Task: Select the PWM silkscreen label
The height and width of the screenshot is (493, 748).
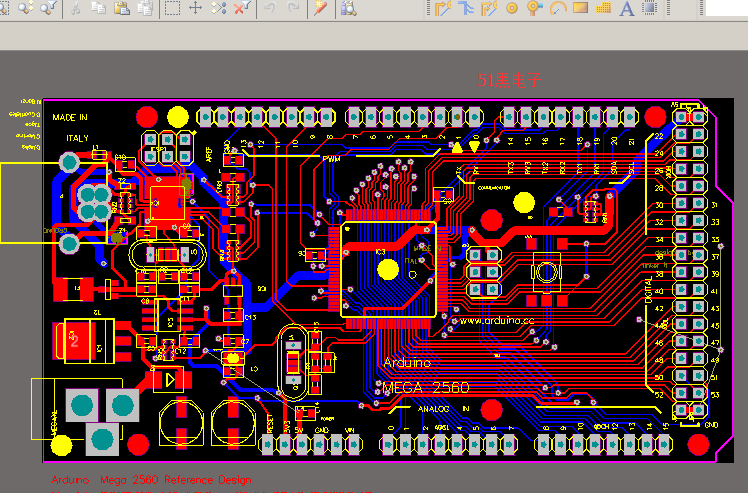Action: coord(332,159)
